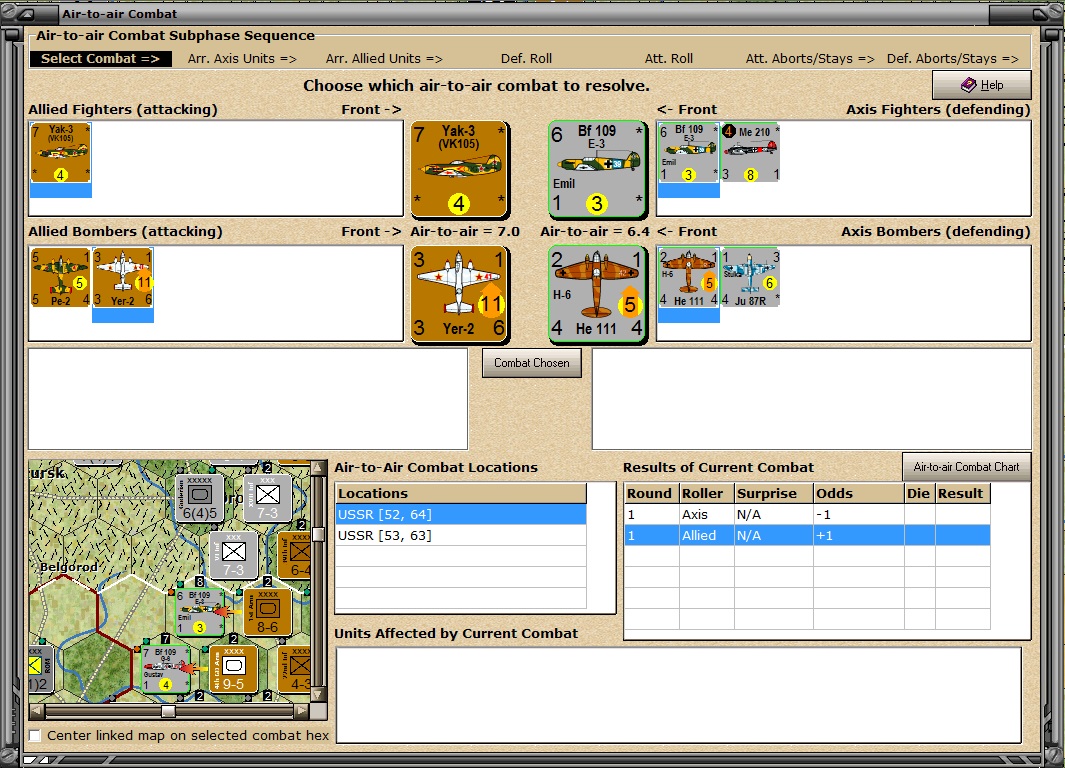Click the Odds column header
The image size is (1065, 768).
859,494
